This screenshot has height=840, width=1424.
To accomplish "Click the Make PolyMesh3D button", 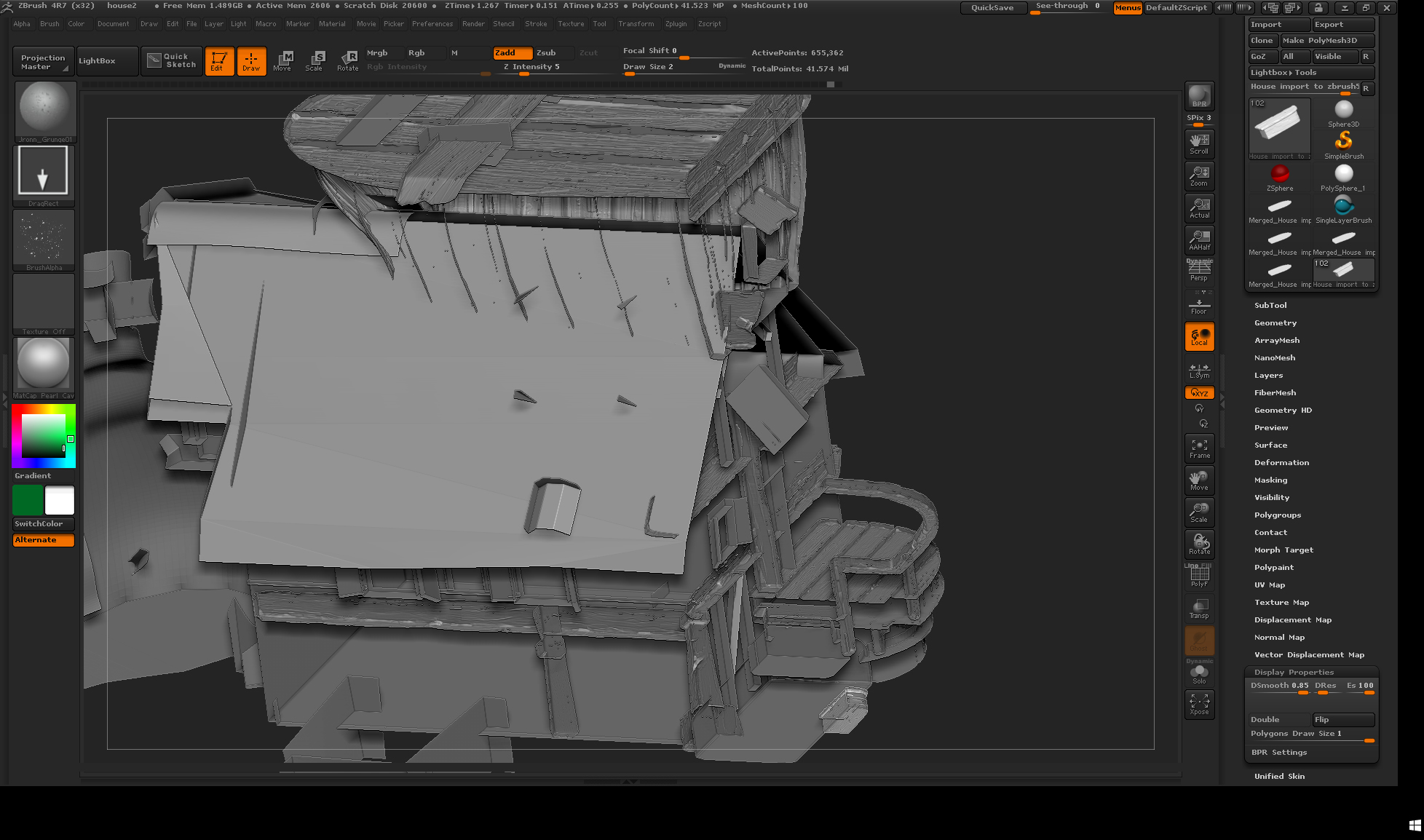I will coord(1326,41).
